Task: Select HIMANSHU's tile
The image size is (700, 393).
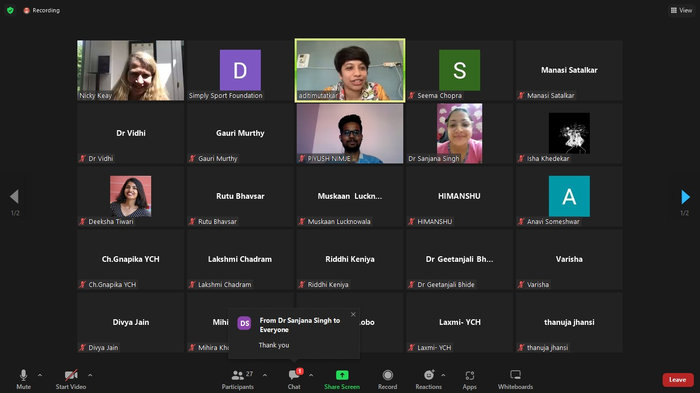Action: [459, 196]
